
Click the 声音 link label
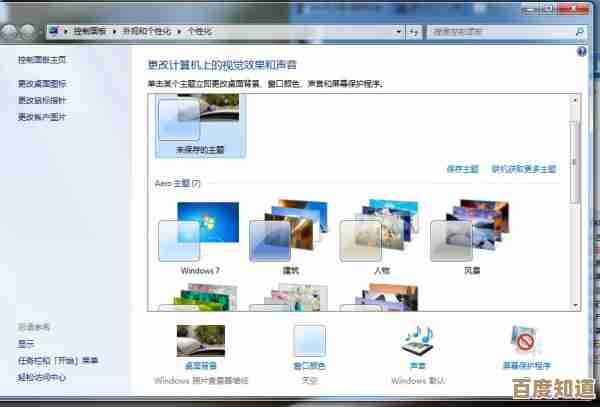417,366
